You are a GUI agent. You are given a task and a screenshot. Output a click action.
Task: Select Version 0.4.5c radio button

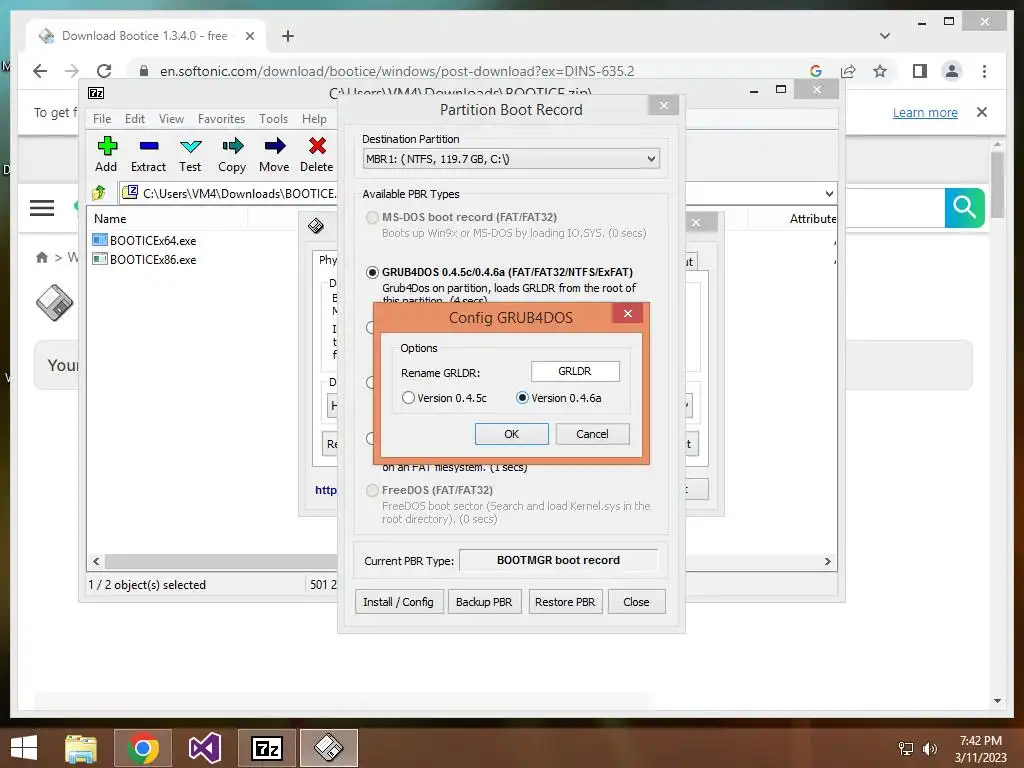coord(408,398)
